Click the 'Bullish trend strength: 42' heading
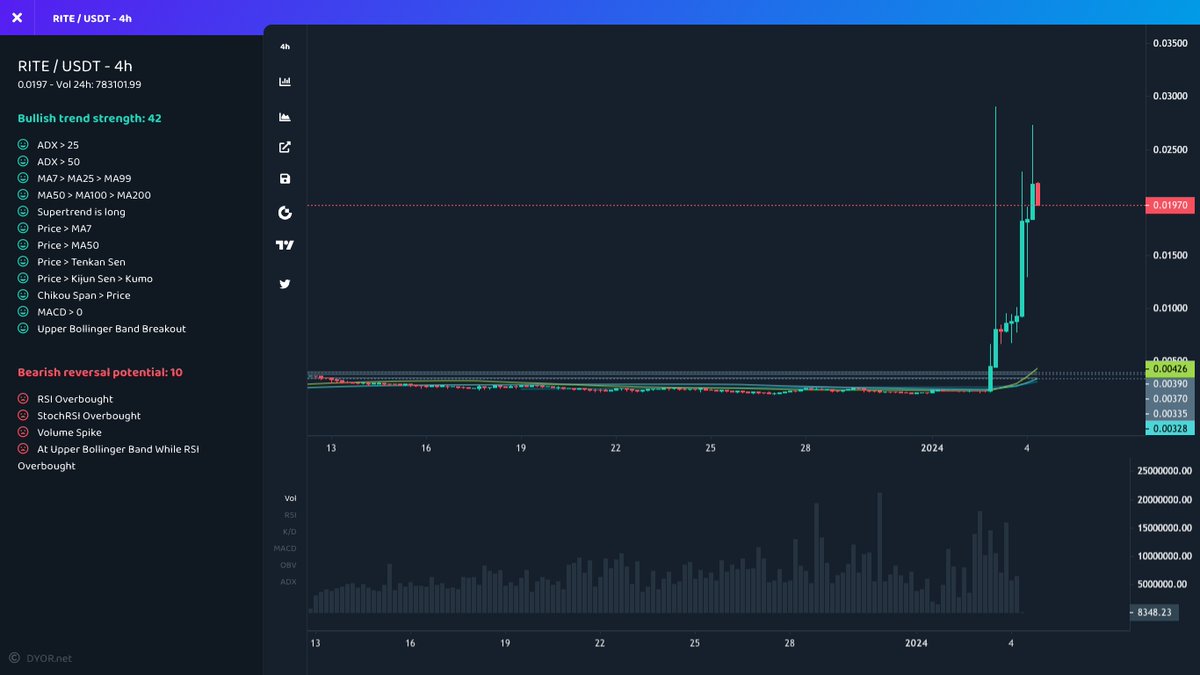 (89, 118)
